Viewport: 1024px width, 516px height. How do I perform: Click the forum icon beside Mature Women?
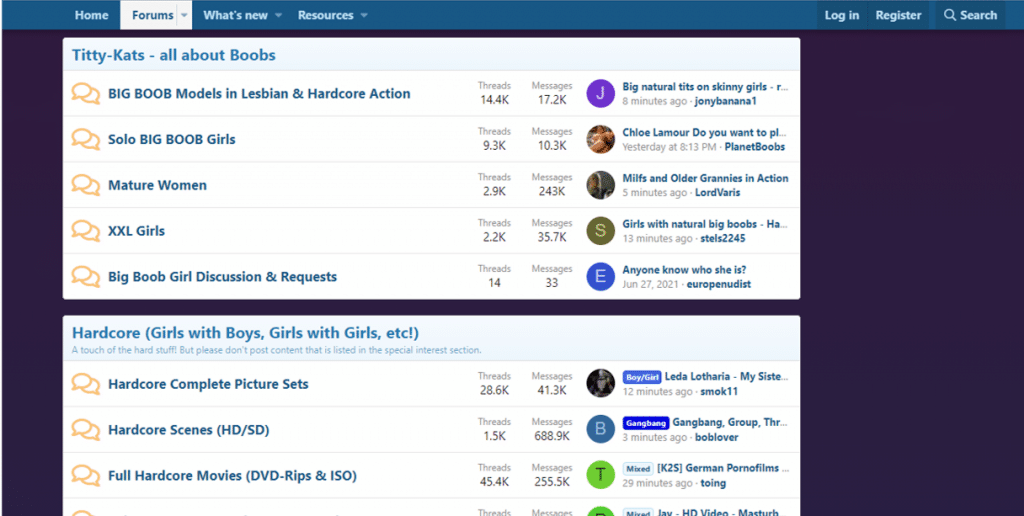coord(86,185)
